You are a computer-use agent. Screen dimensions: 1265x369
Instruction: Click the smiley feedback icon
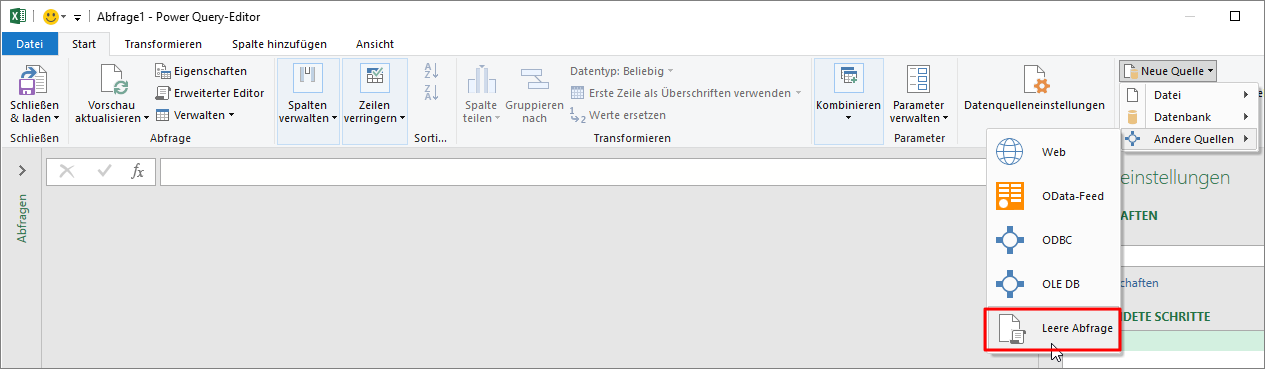point(51,16)
